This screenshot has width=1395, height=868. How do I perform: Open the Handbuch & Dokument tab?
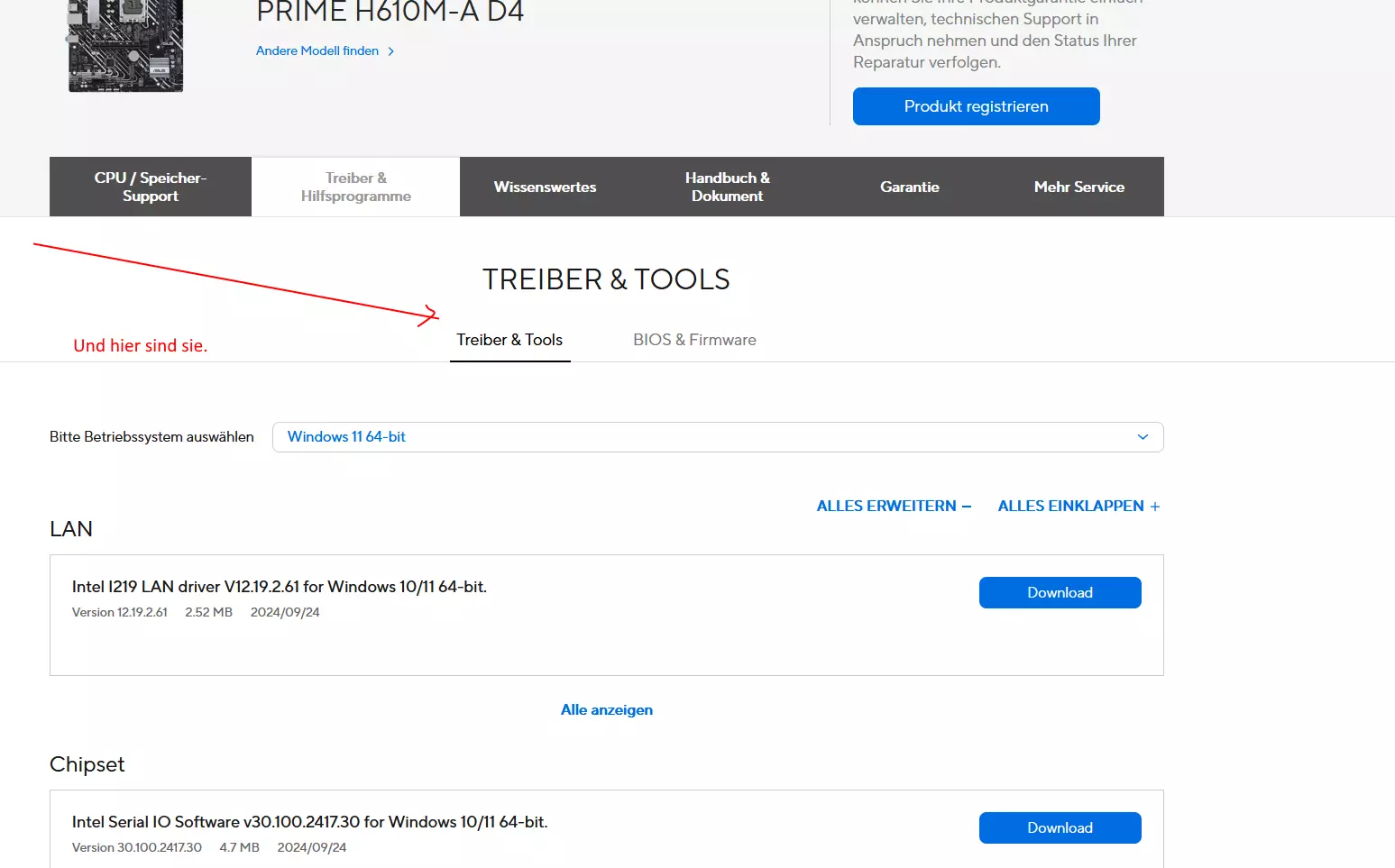point(727,187)
